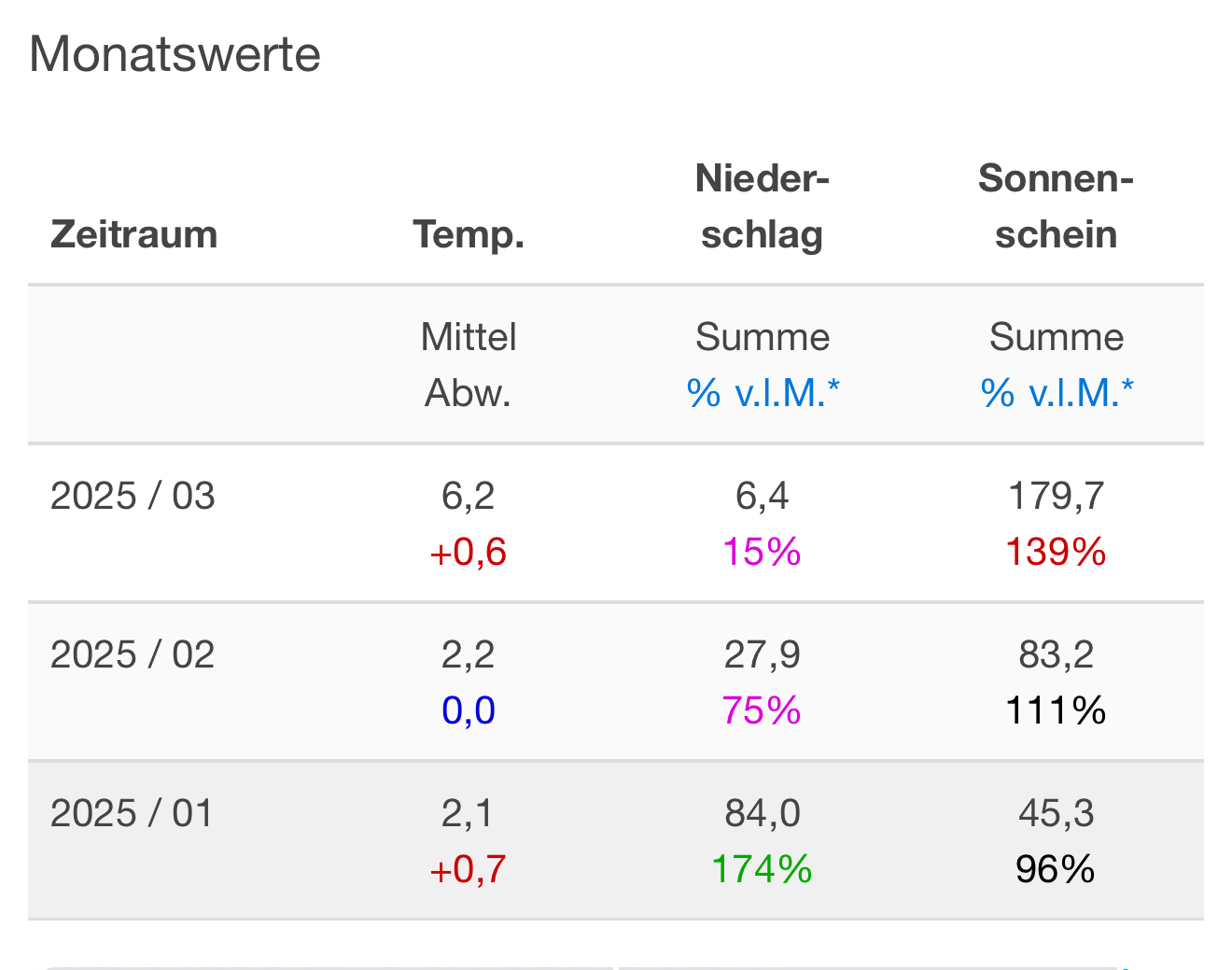Click the blue 0,0 temperature deviation
This screenshot has height=970, width=1232.
pos(469,710)
